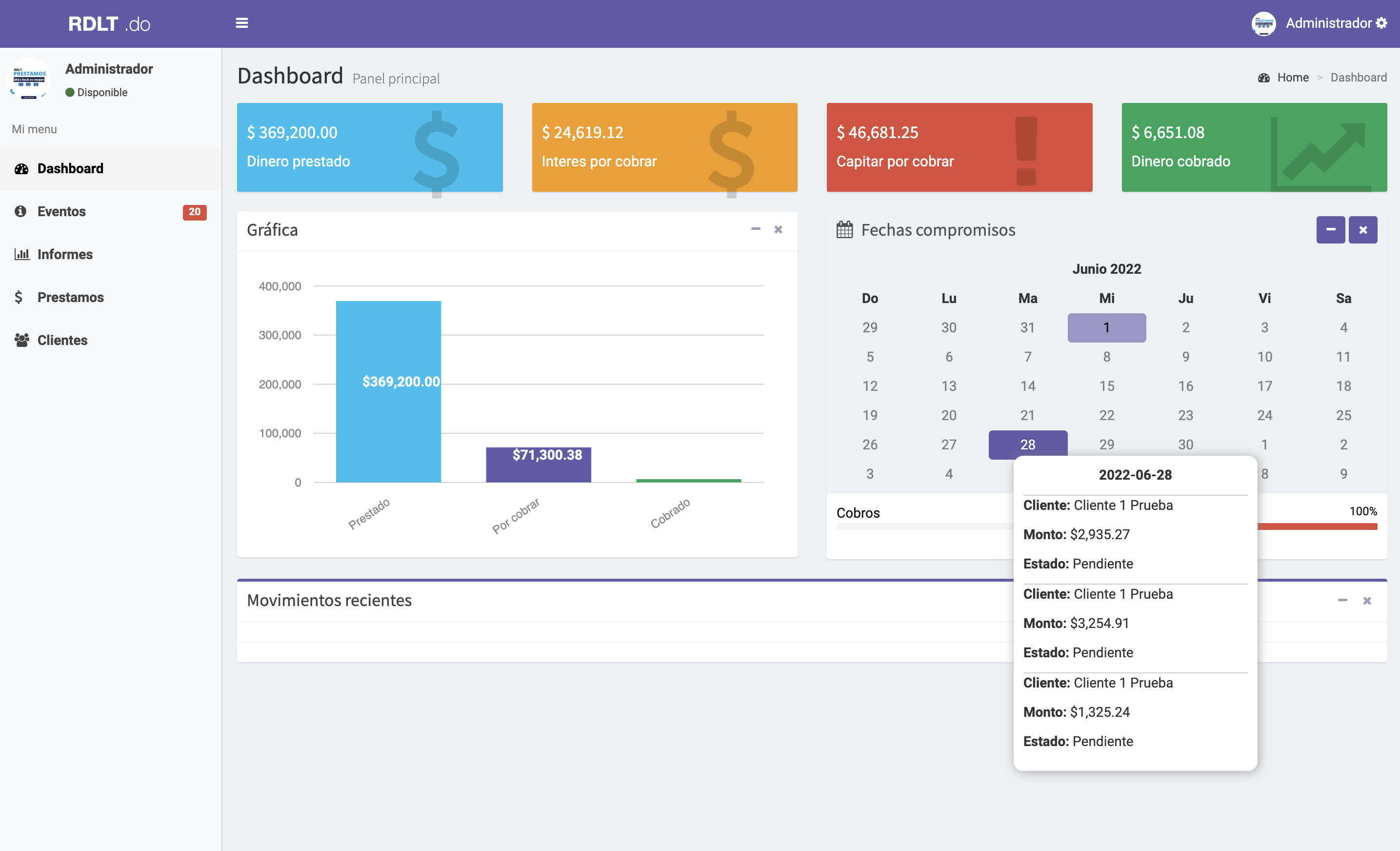The width and height of the screenshot is (1400, 851).
Task: Click the Eventos badge showing 20
Action: click(194, 211)
